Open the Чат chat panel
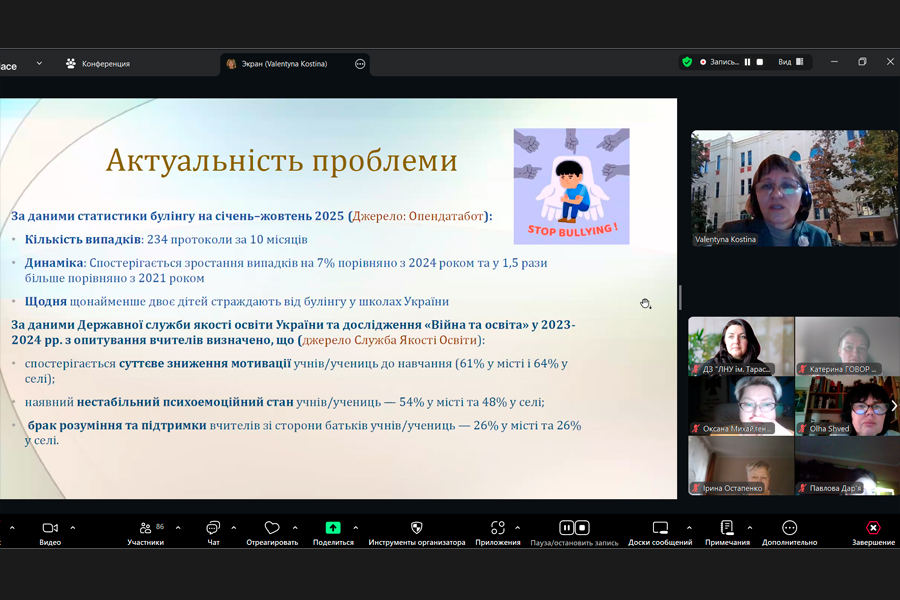Viewport: 900px width, 600px height. 213,528
